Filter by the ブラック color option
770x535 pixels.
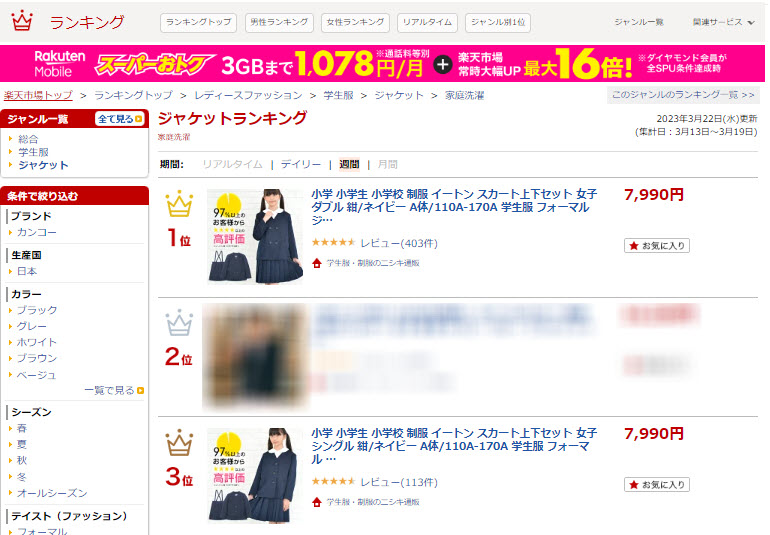tap(37, 310)
